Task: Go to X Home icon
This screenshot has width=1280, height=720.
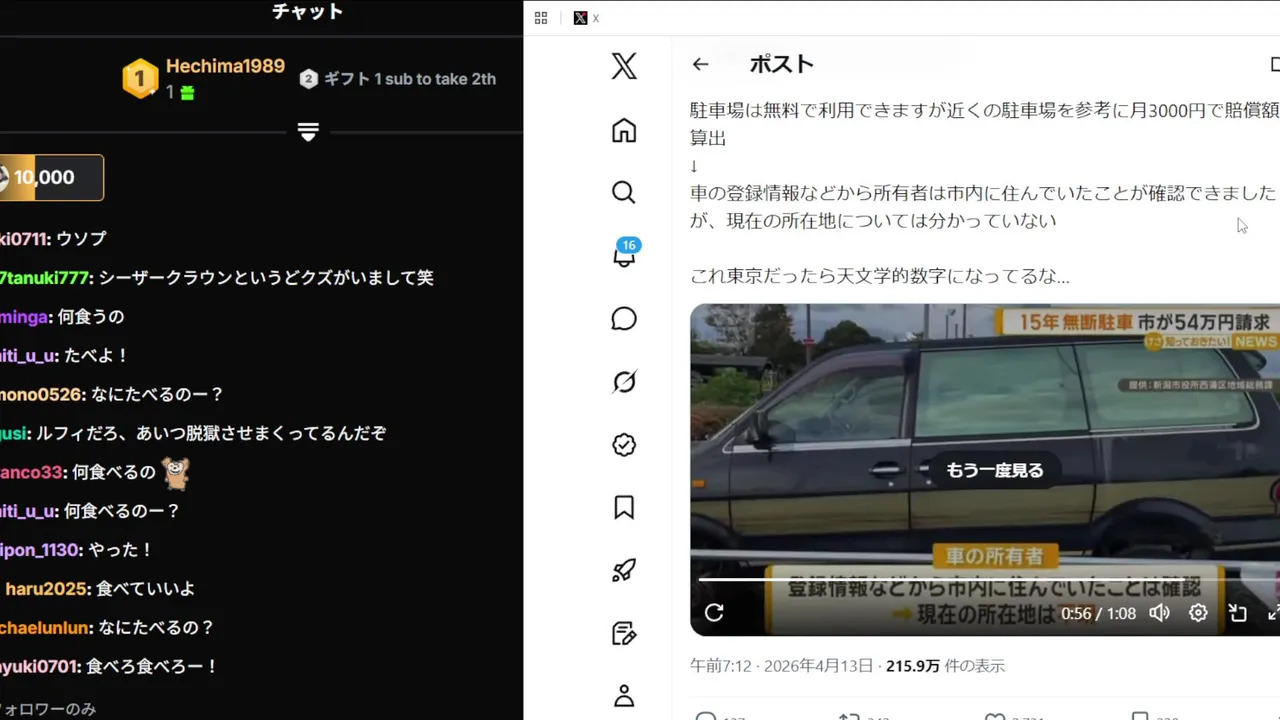Action: click(624, 130)
